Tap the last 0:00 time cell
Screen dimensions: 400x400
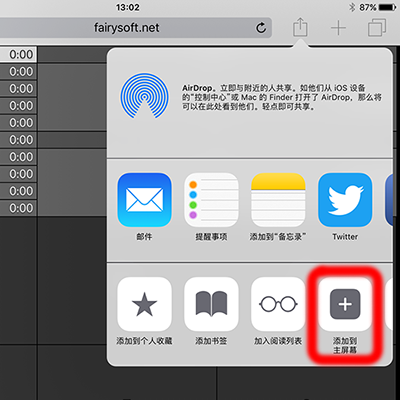coord(18,208)
